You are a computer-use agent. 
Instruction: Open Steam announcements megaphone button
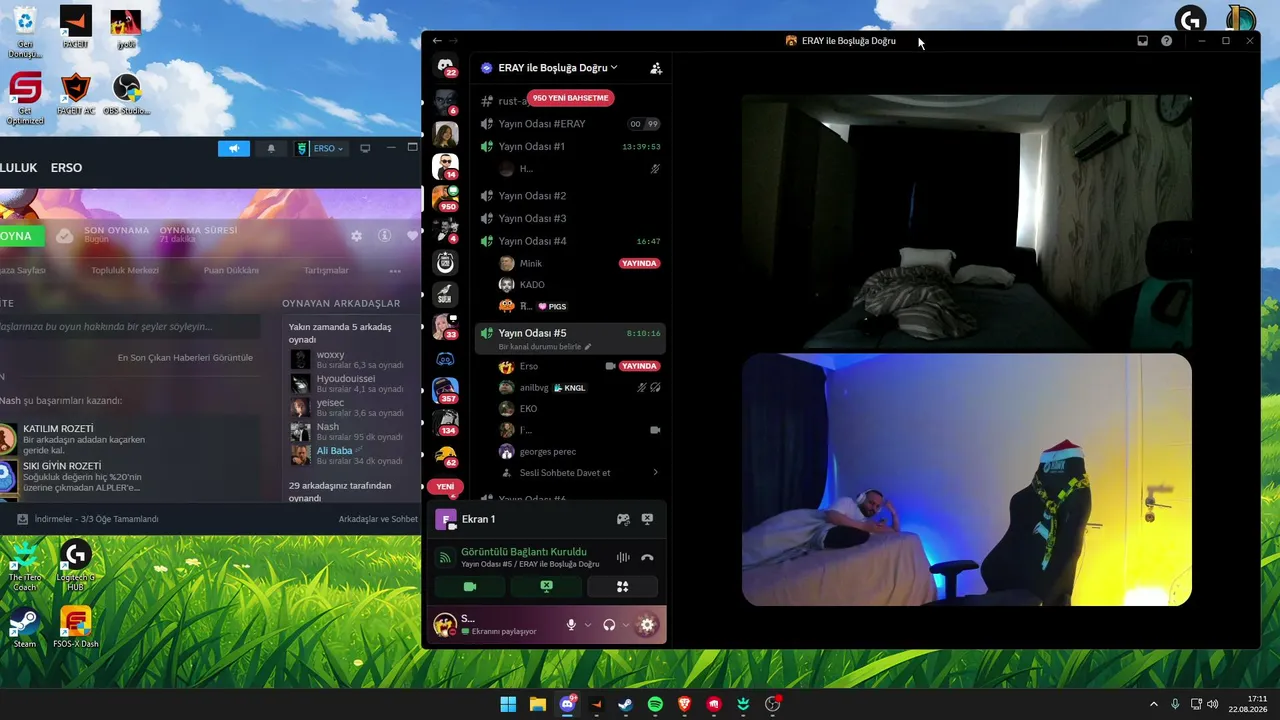pyautogui.click(x=234, y=149)
